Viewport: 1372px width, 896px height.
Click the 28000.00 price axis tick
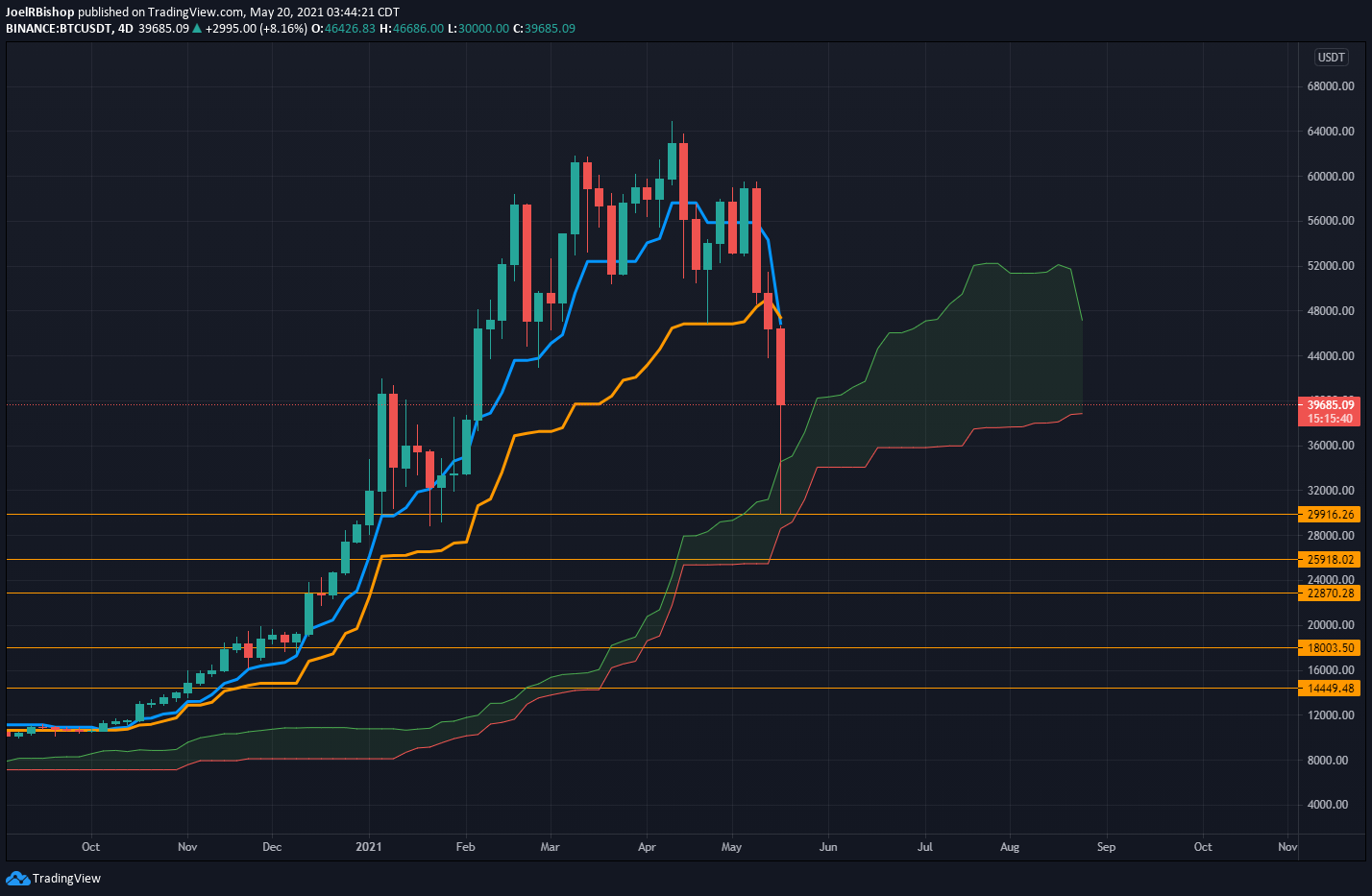(x=1331, y=536)
